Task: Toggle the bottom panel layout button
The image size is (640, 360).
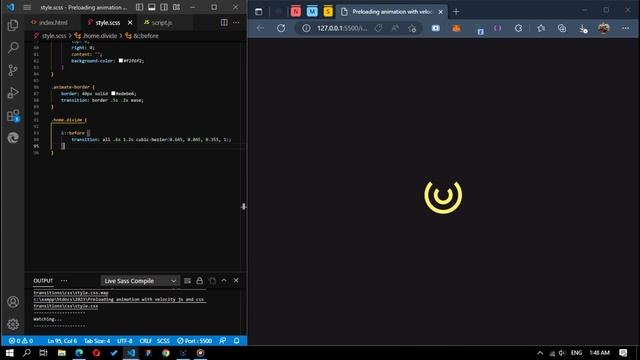Action: point(151,7)
